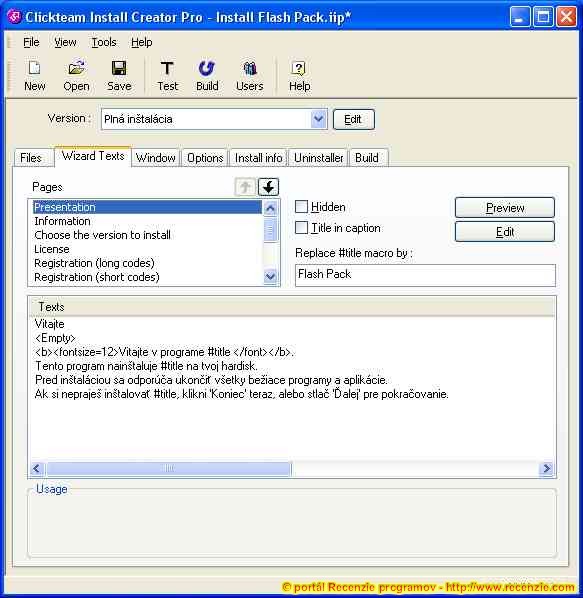Image resolution: width=583 pixels, height=598 pixels.
Task: Click the Help question-mark toolbar icon
Action: pos(299,76)
